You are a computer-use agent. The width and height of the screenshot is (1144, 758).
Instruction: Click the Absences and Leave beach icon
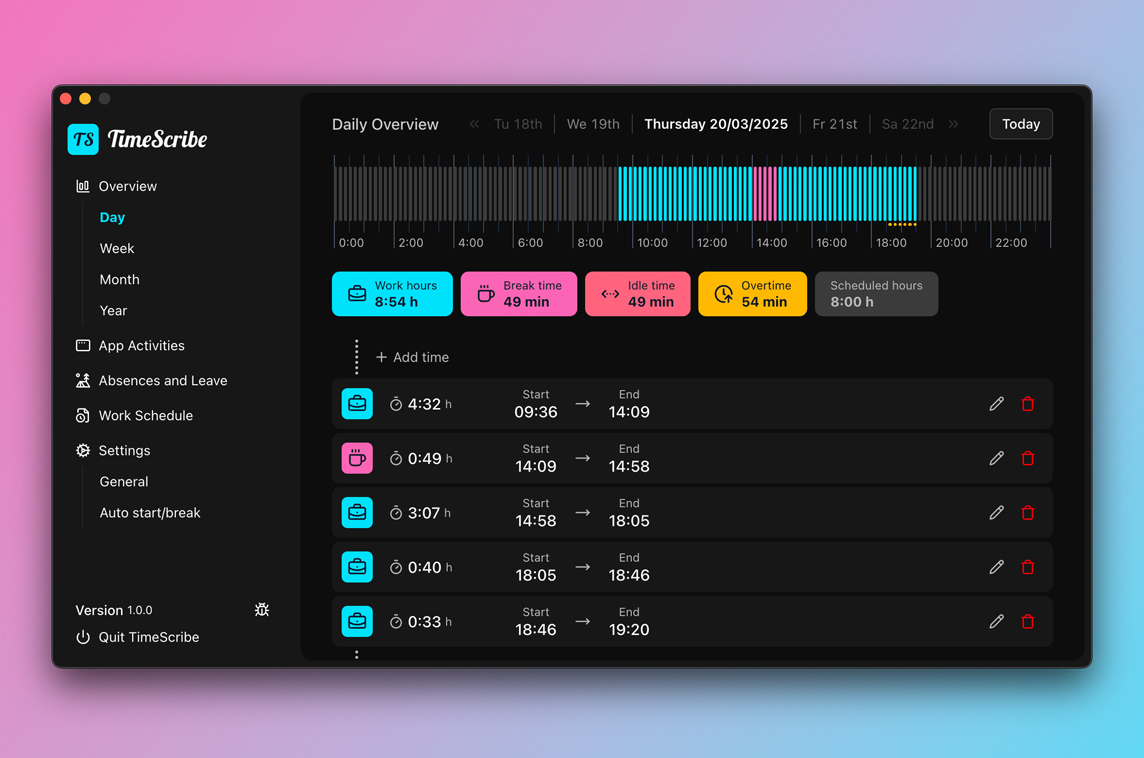(x=82, y=380)
